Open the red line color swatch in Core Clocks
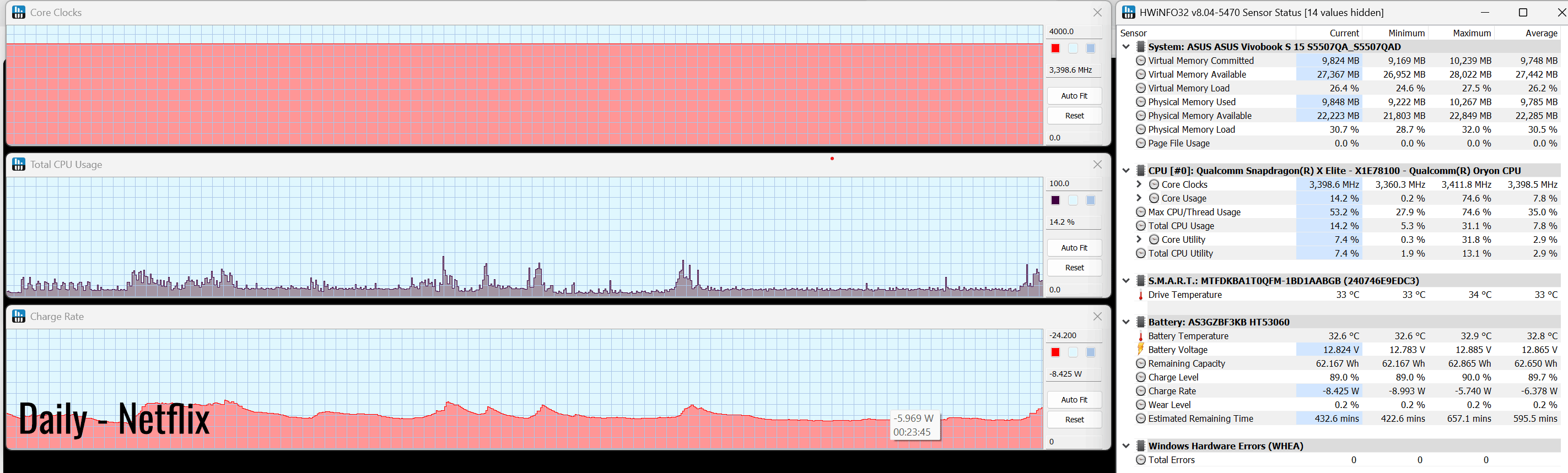 pyautogui.click(x=1055, y=48)
